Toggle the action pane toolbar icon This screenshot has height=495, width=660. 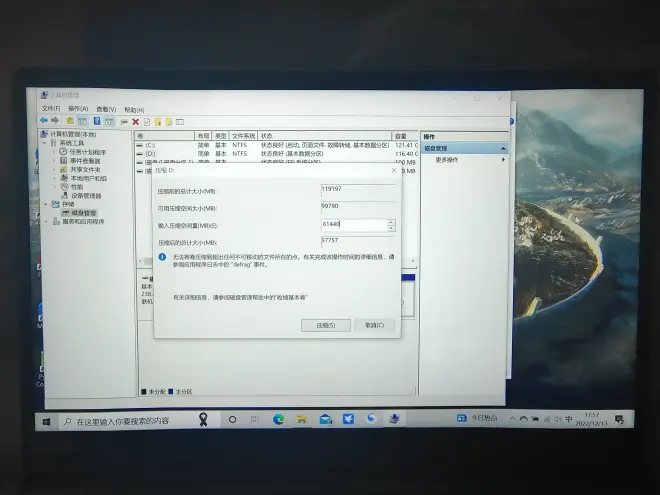pos(109,122)
